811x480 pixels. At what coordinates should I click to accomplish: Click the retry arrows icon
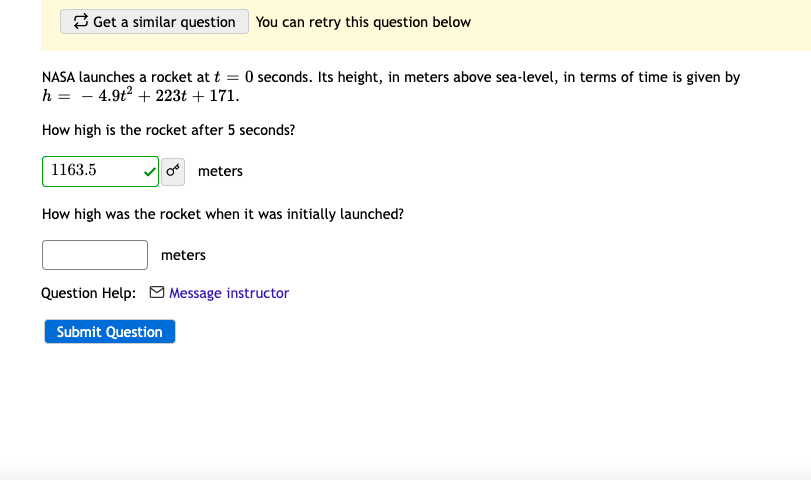81,22
